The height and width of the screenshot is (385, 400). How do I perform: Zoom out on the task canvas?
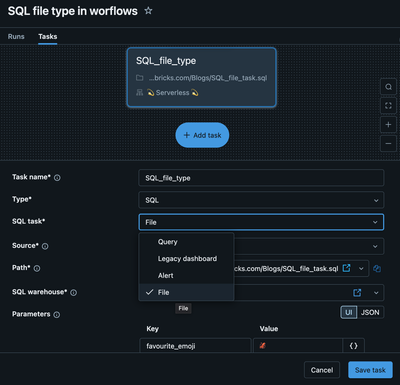click(x=388, y=144)
